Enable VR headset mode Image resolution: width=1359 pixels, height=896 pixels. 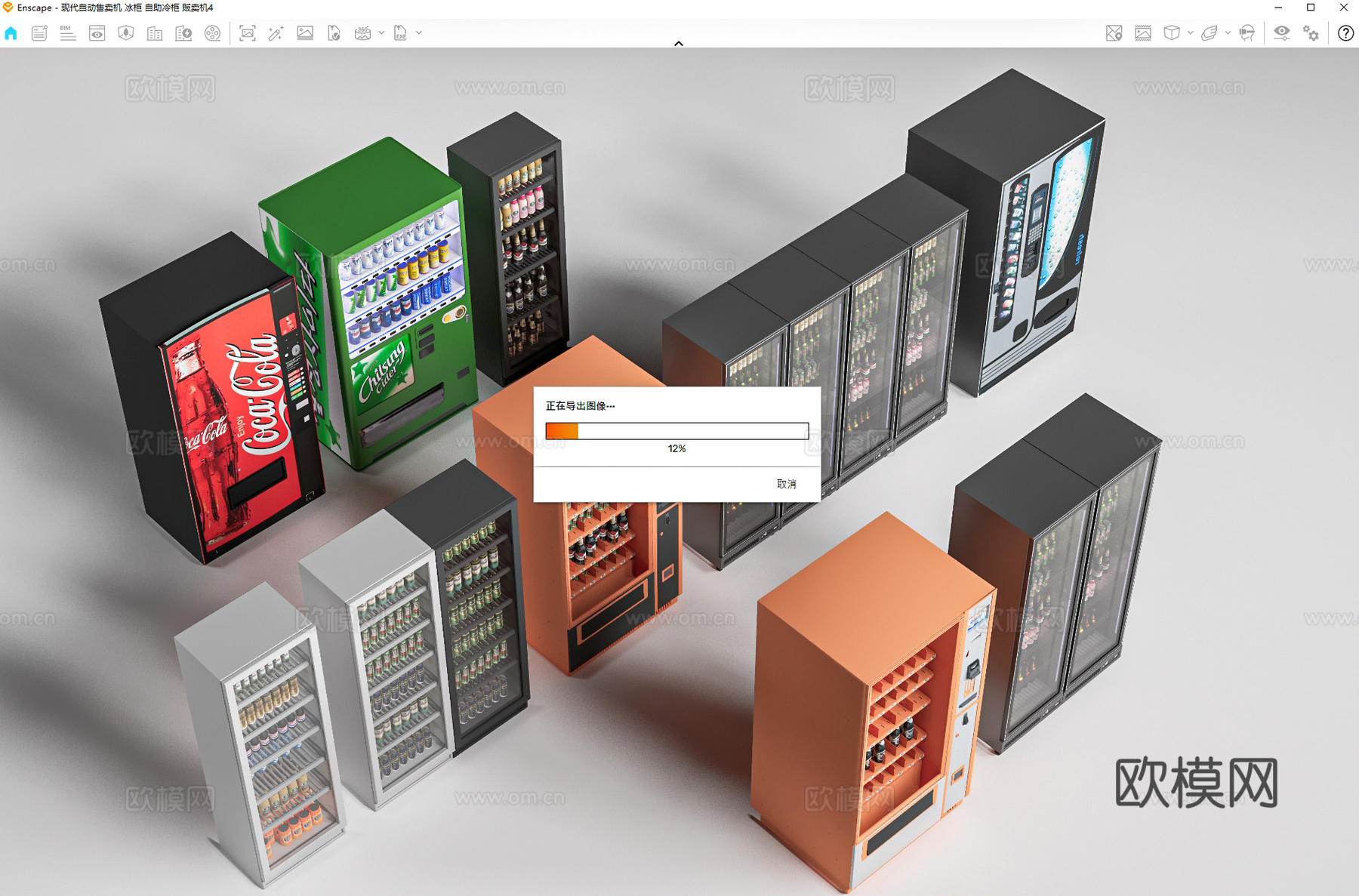pos(1247,33)
